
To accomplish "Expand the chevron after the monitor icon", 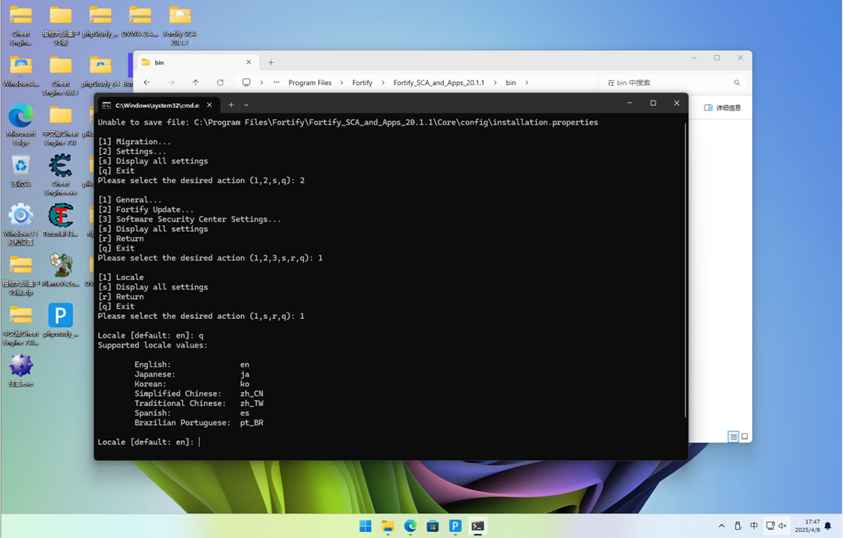I will [x=262, y=82].
